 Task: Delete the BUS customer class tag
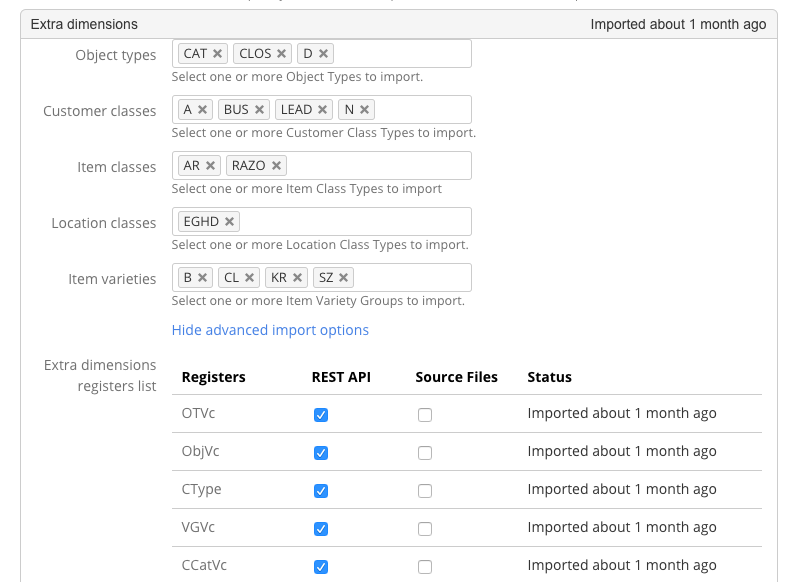point(260,110)
